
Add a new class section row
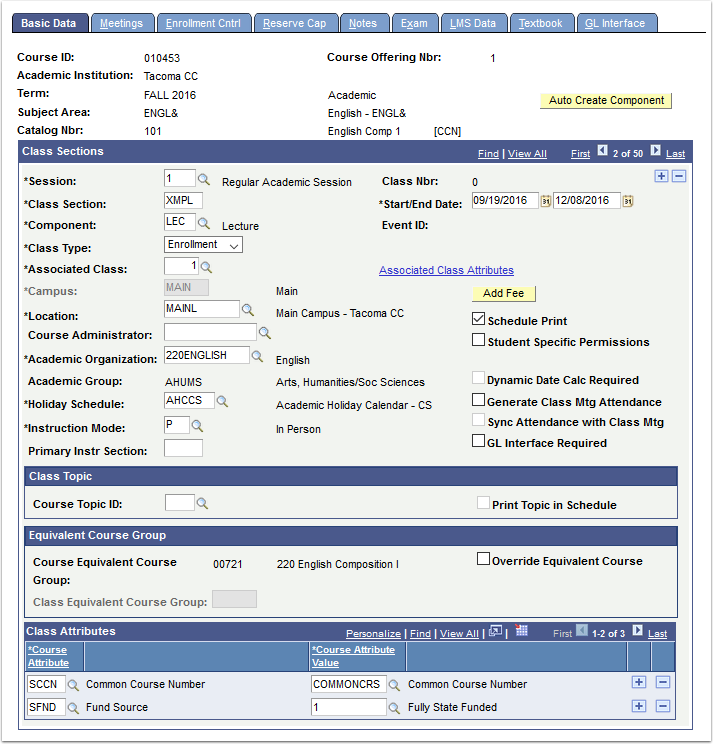coord(661,177)
